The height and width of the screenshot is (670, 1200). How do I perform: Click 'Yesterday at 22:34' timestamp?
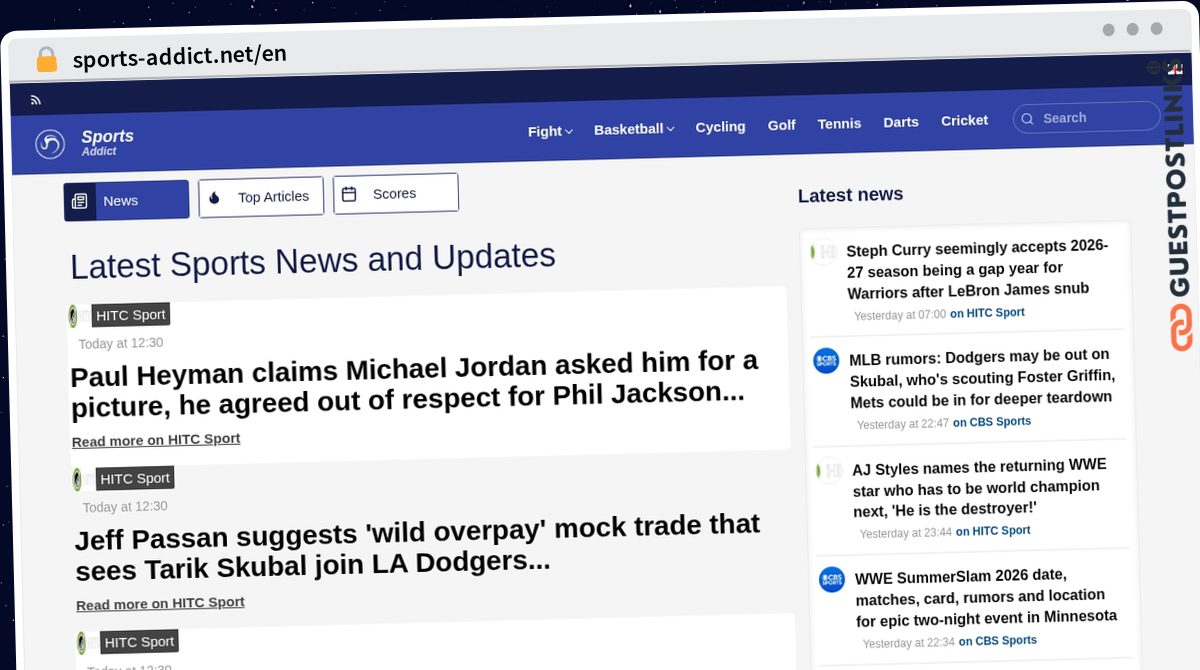pos(909,643)
